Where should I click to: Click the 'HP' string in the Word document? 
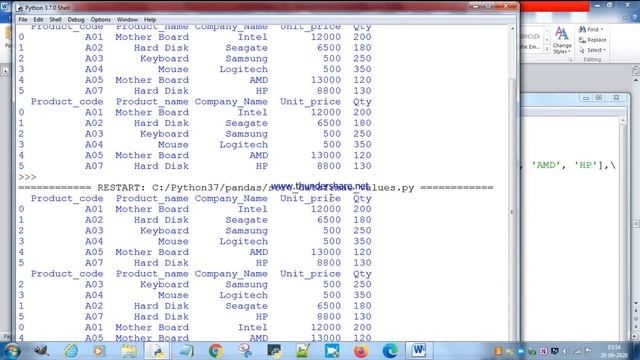click(x=585, y=165)
